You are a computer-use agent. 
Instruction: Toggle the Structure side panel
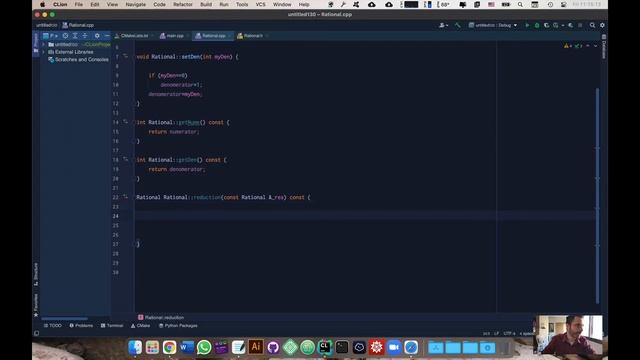tap(36, 274)
